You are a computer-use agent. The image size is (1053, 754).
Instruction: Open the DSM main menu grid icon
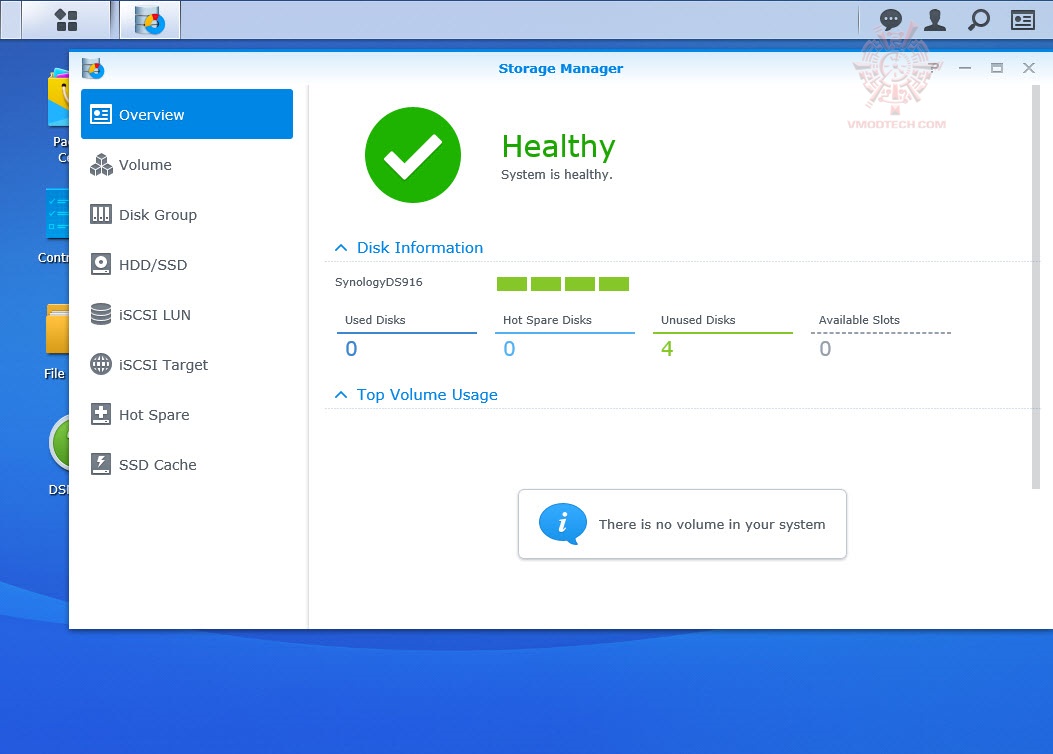click(x=66, y=19)
